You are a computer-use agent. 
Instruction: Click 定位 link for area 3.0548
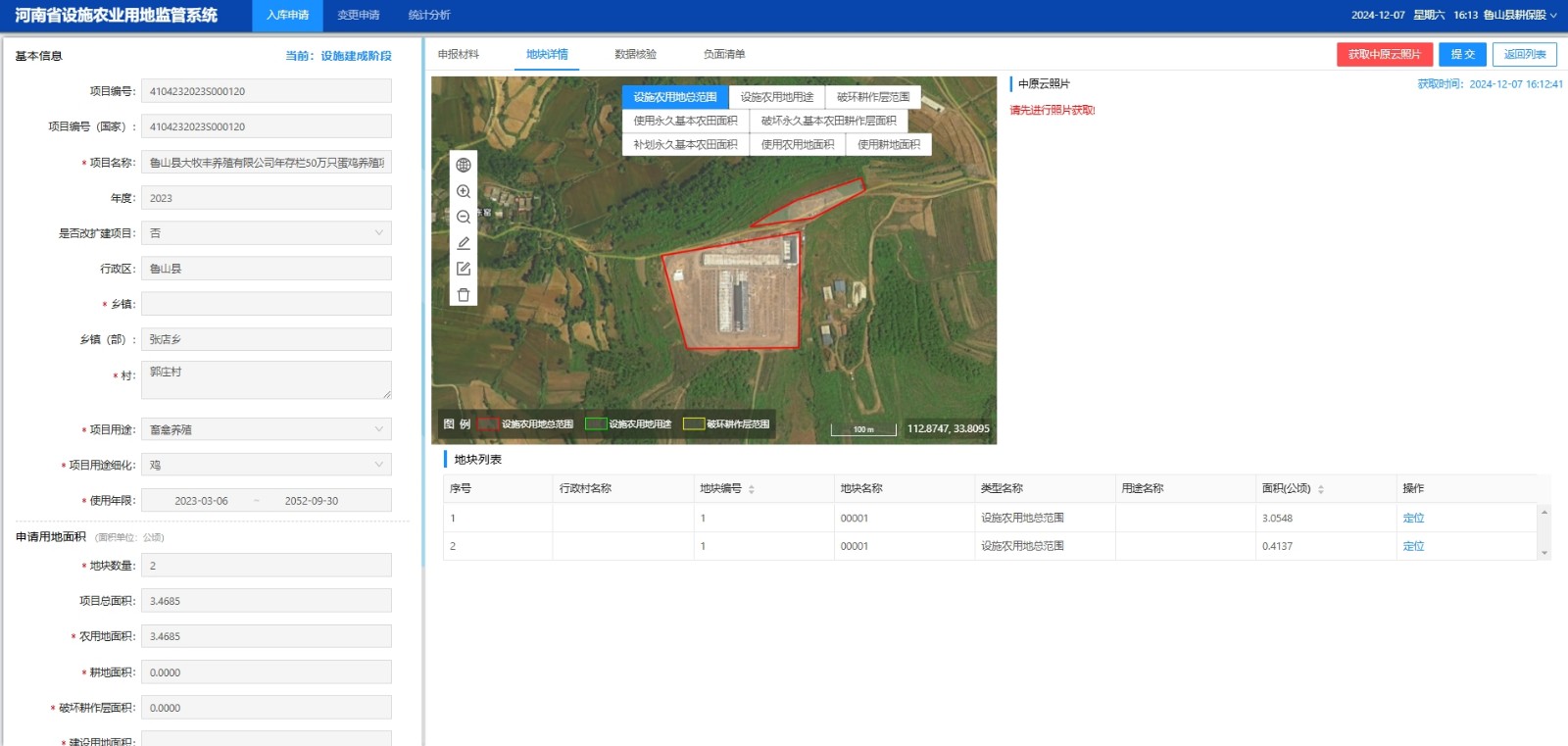pyautogui.click(x=1413, y=518)
